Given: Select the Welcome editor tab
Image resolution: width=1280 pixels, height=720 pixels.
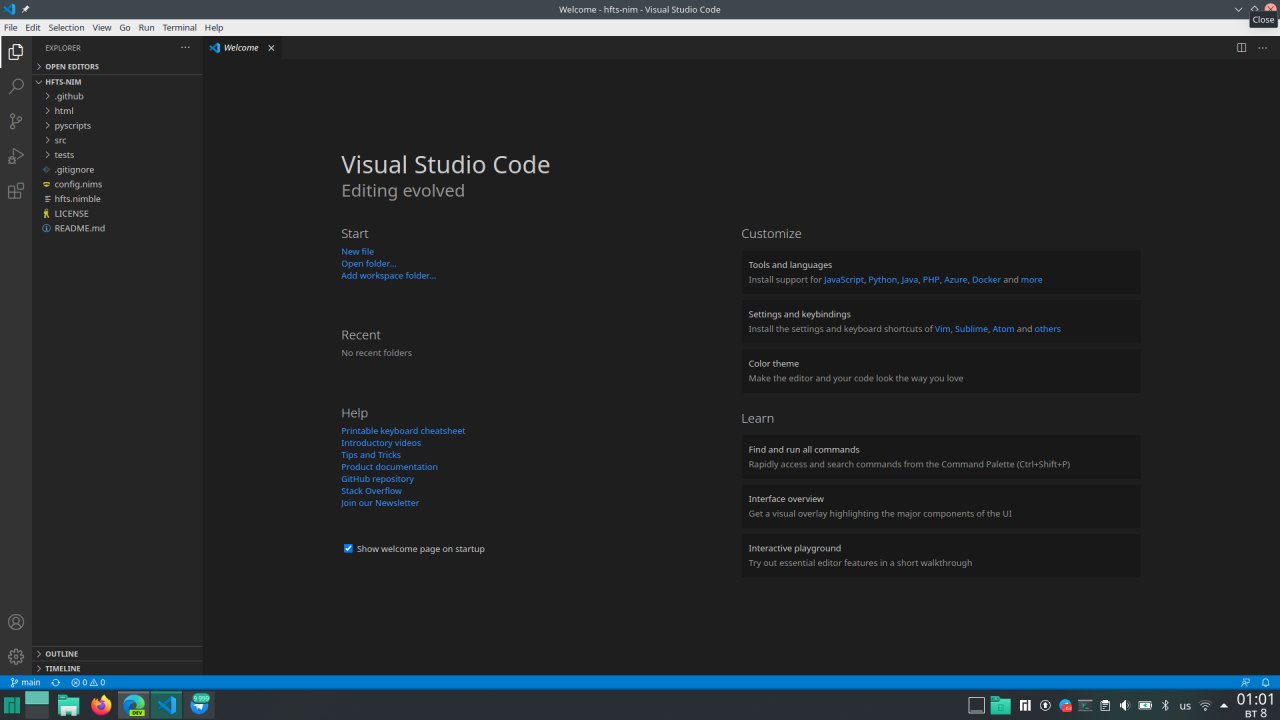Looking at the screenshot, I should point(243,48).
